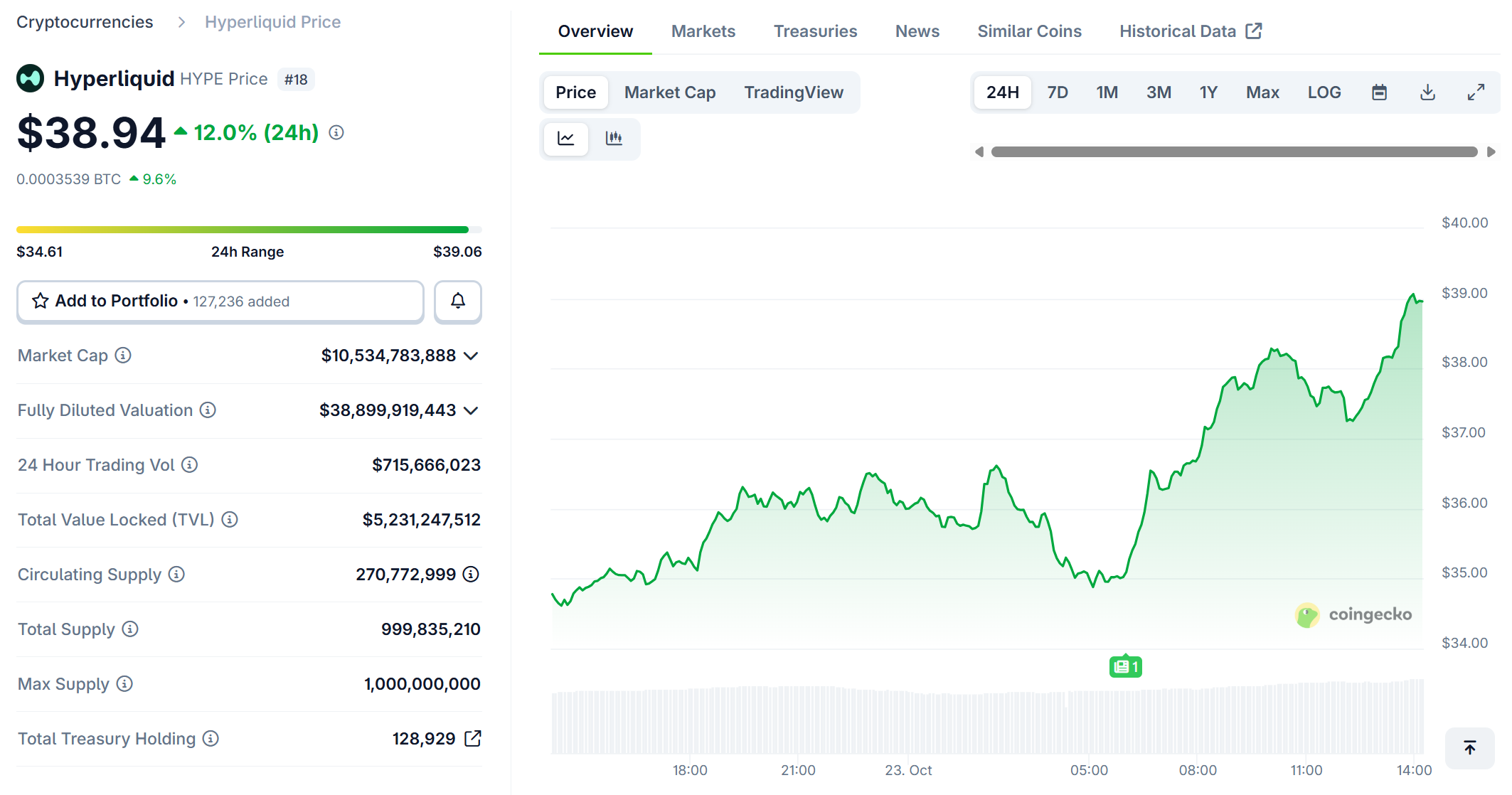The width and height of the screenshot is (1512, 795).
Task: Click the scroll-to-top arrow button
Action: pyautogui.click(x=1469, y=747)
